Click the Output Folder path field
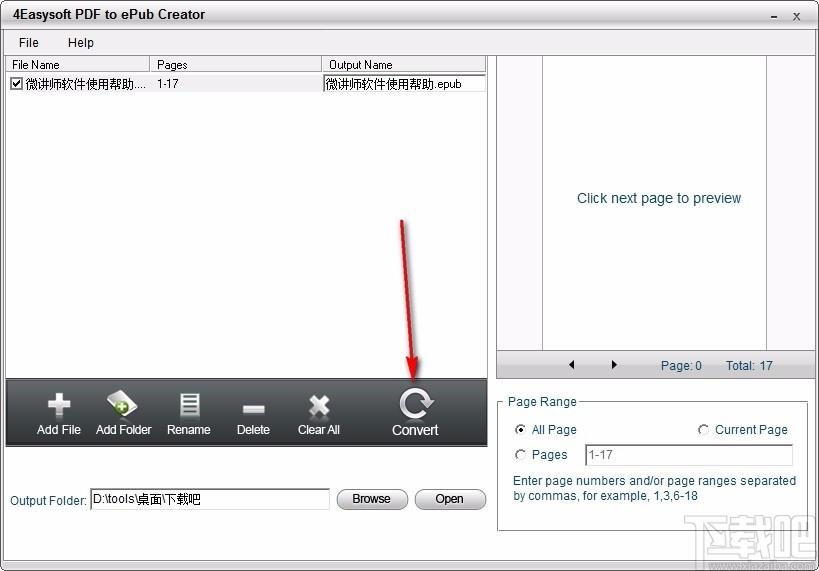This screenshot has width=819, height=571. [x=210, y=499]
